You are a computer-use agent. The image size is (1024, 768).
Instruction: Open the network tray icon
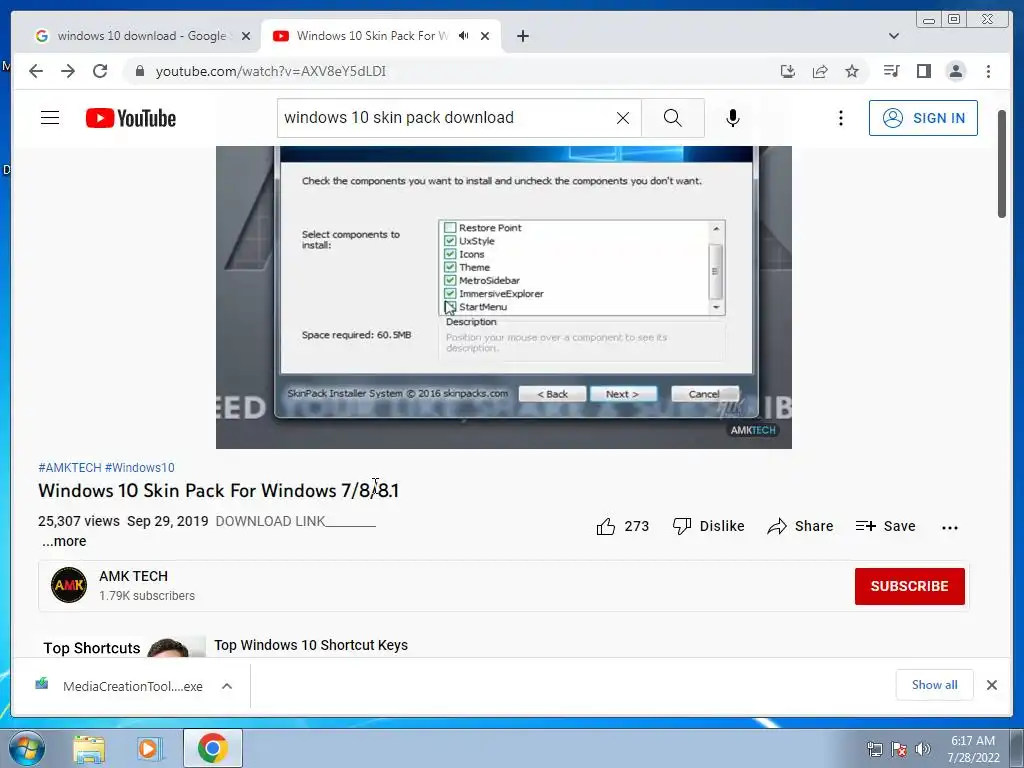[874, 749]
